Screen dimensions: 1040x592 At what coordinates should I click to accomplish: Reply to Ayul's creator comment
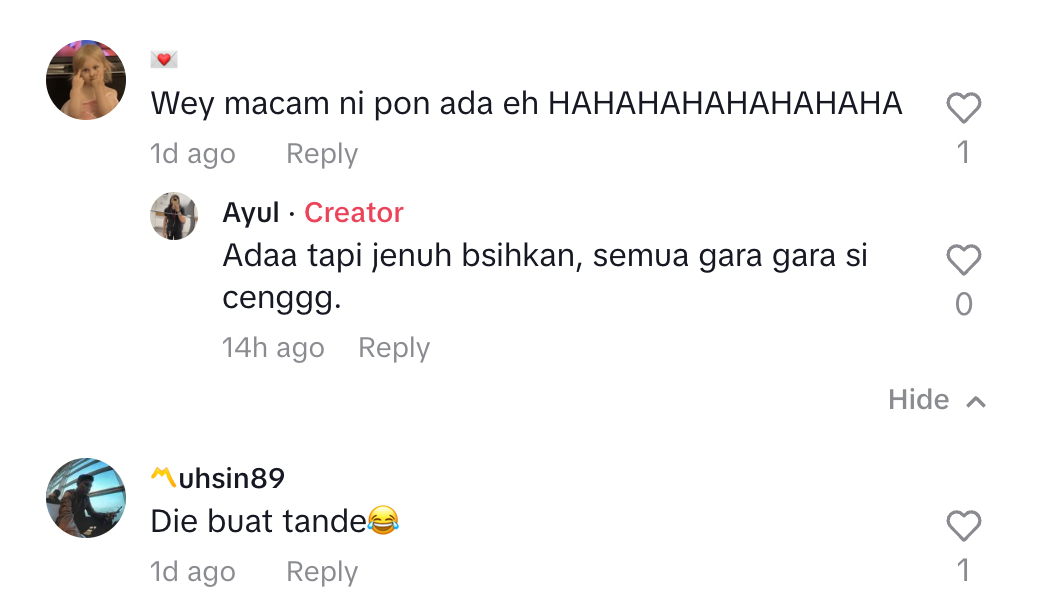[393, 348]
